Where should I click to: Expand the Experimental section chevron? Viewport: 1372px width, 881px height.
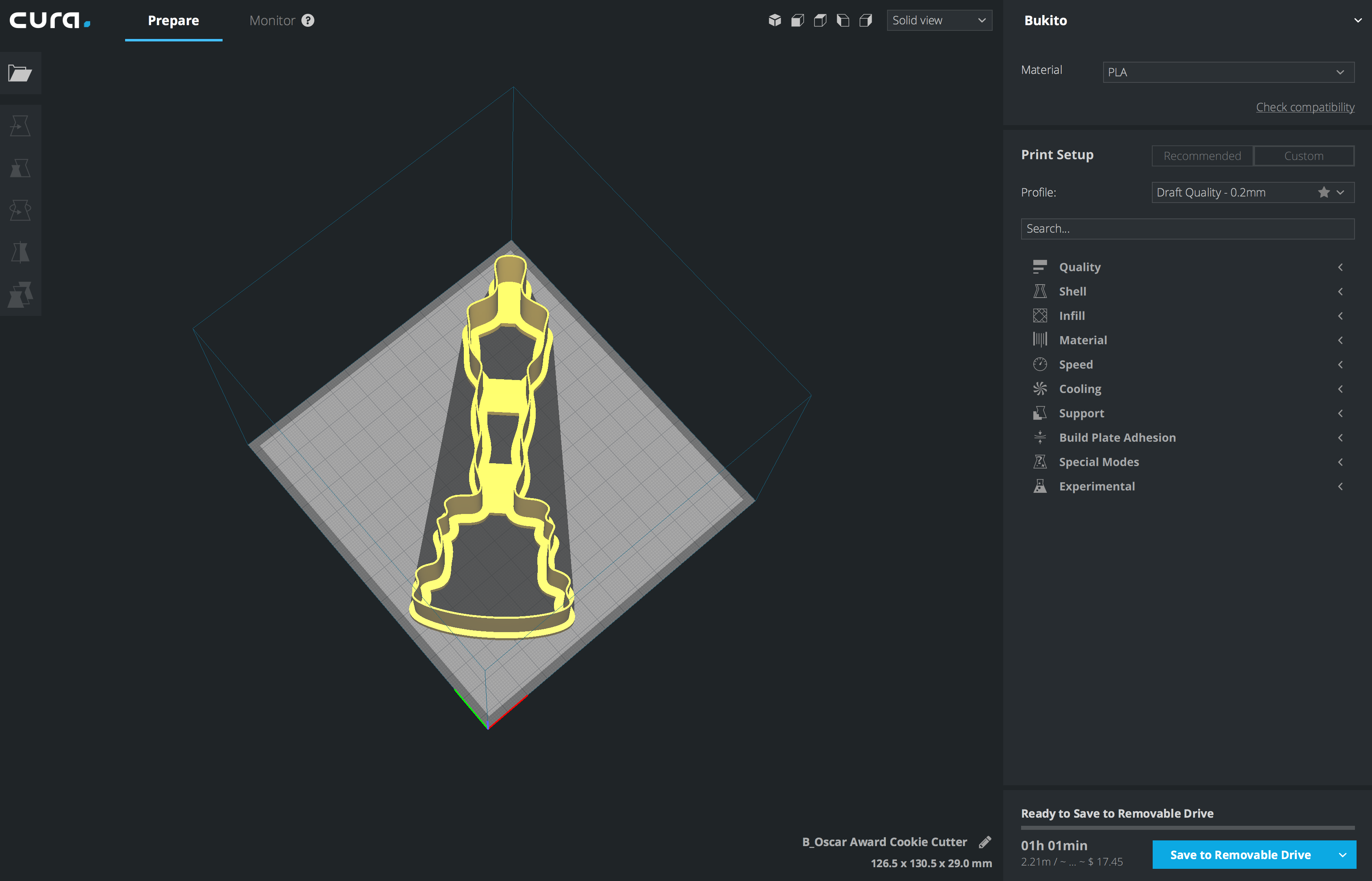1340,486
